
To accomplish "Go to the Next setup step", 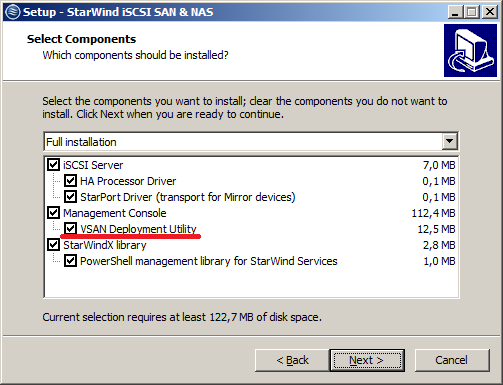I will tap(367, 360).
